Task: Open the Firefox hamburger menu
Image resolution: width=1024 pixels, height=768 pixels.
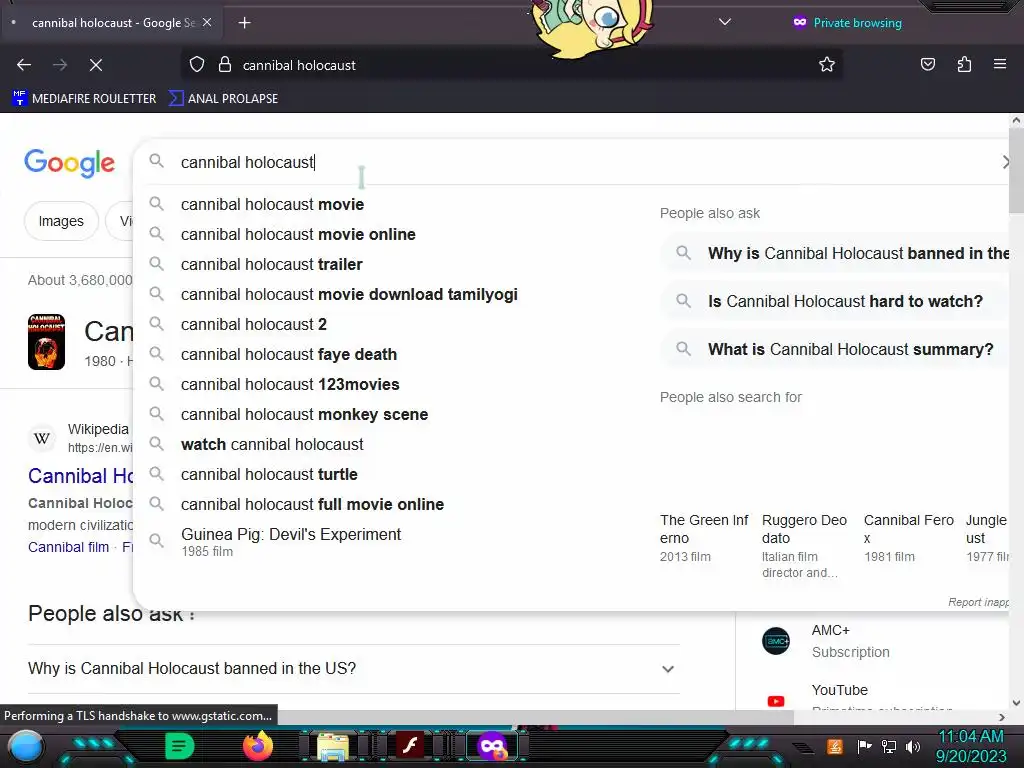Action: coord(1000,65)
